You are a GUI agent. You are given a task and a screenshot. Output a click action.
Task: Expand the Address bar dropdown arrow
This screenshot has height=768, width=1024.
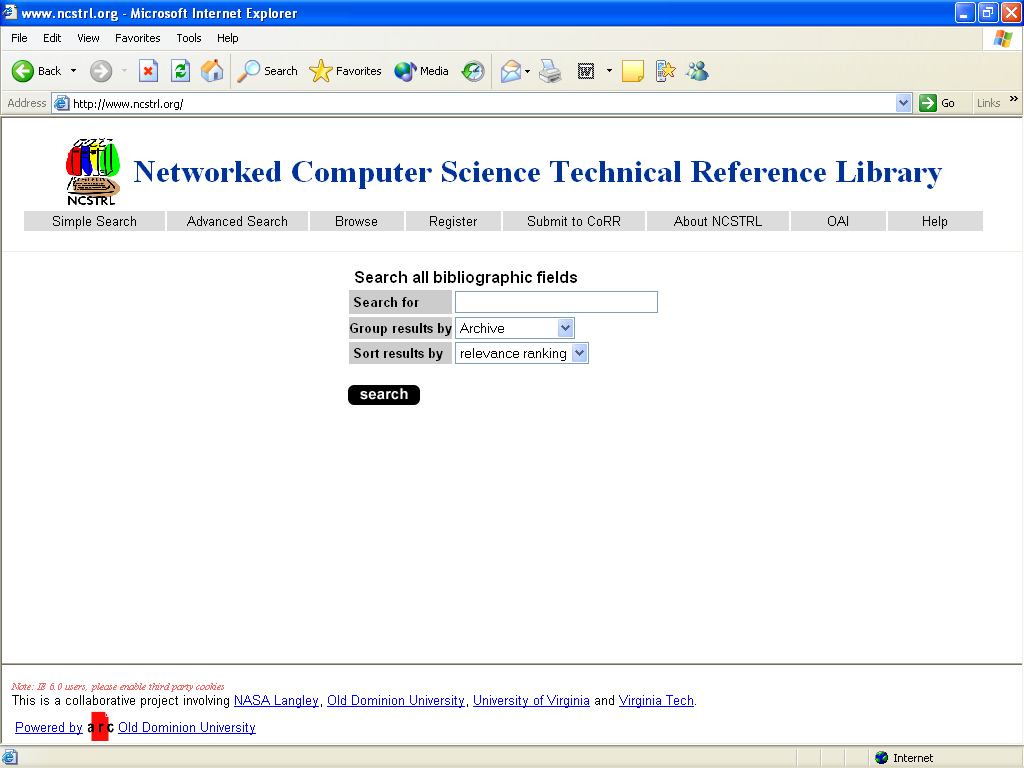pos(903,102)
